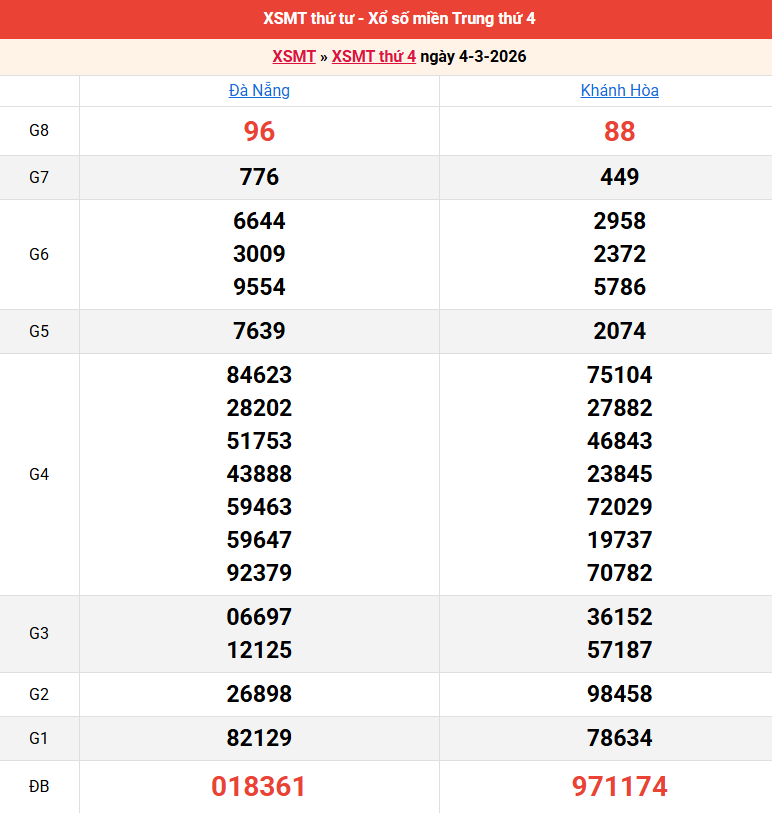772x813 pixels.
Task: Click Khánh Hòa G5 number 2074
Action: tap(619, 331)
